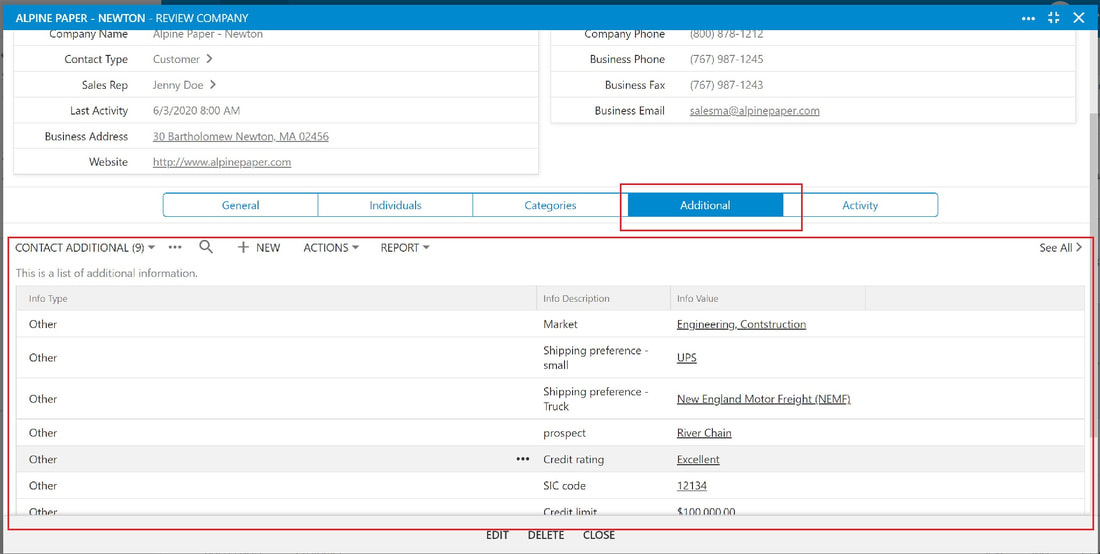This screenshot has width=1100, height=554.
Task: Click the Company Phone (800) 878-1212 value
Action: [726, 34]
